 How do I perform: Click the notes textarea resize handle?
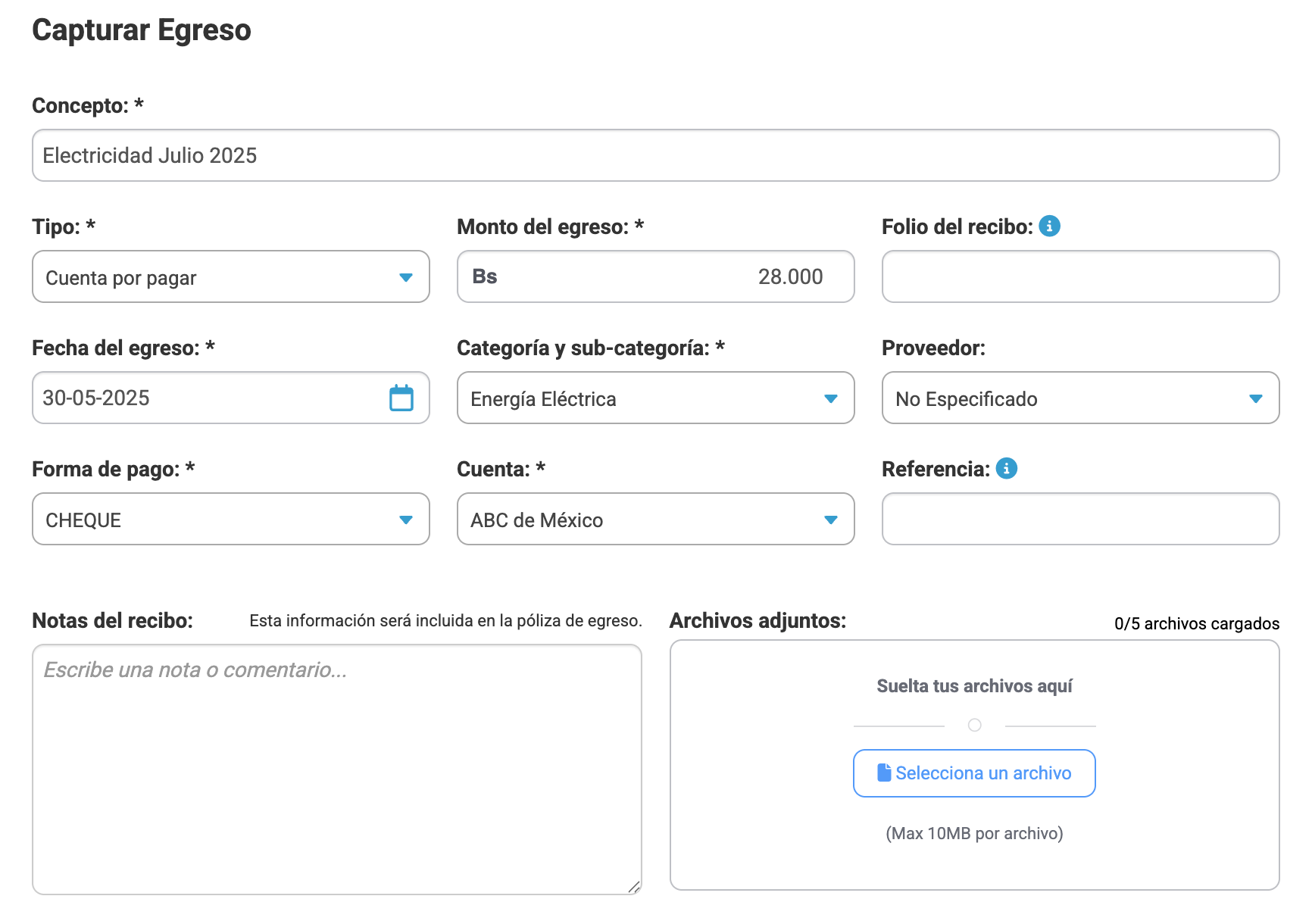pos(634,887)
